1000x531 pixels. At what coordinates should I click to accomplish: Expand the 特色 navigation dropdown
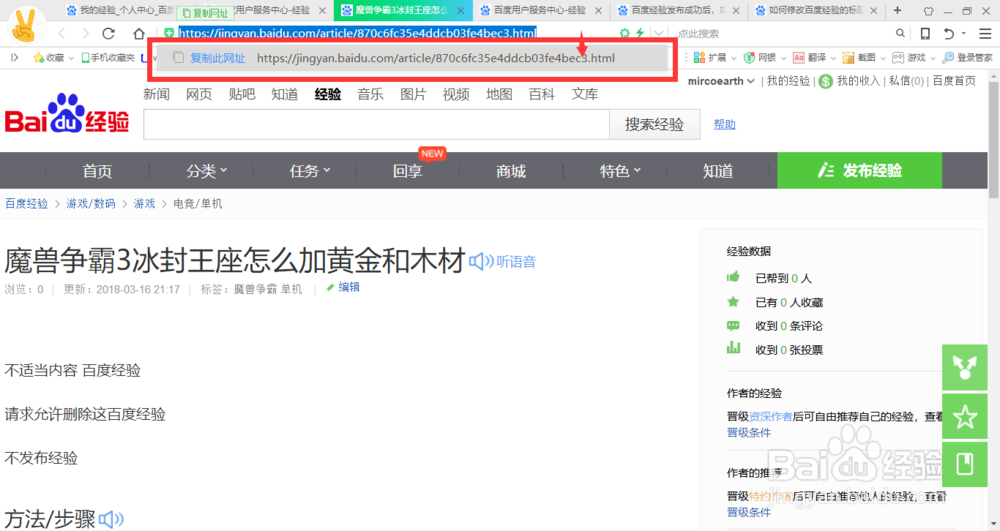637,170
